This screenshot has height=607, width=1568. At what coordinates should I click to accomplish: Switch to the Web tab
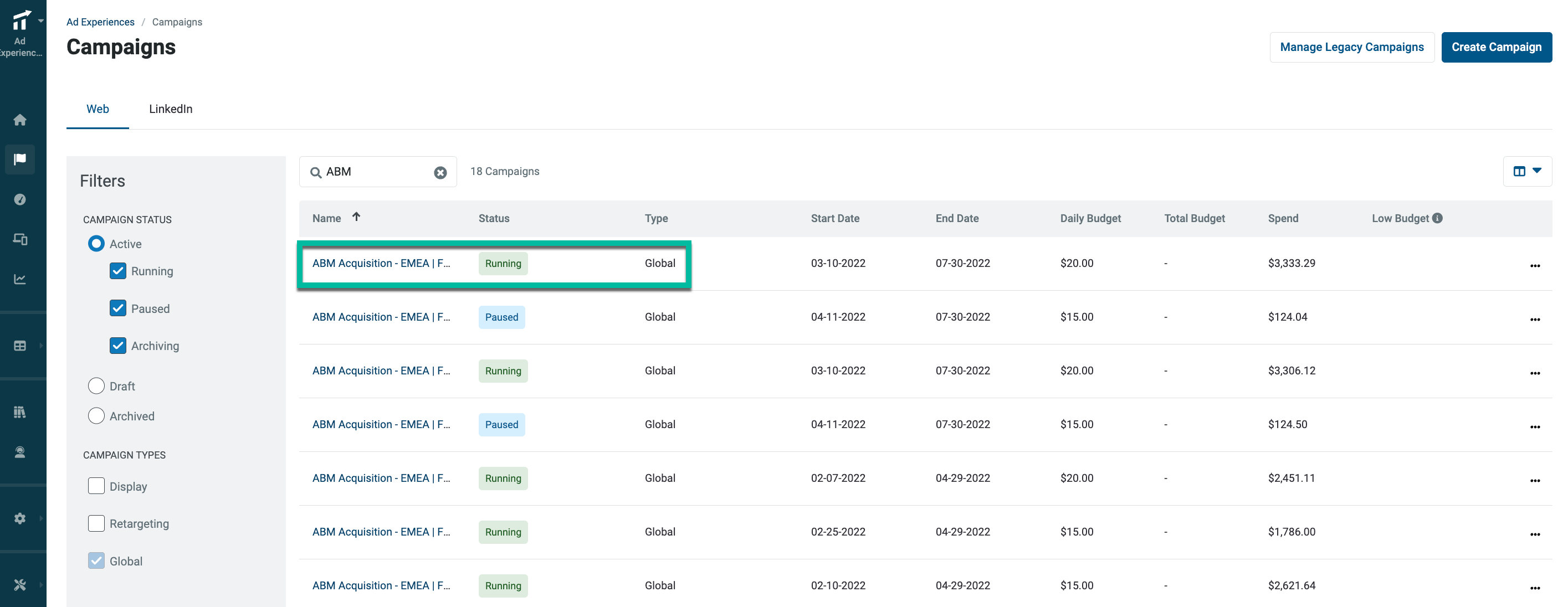98,109
